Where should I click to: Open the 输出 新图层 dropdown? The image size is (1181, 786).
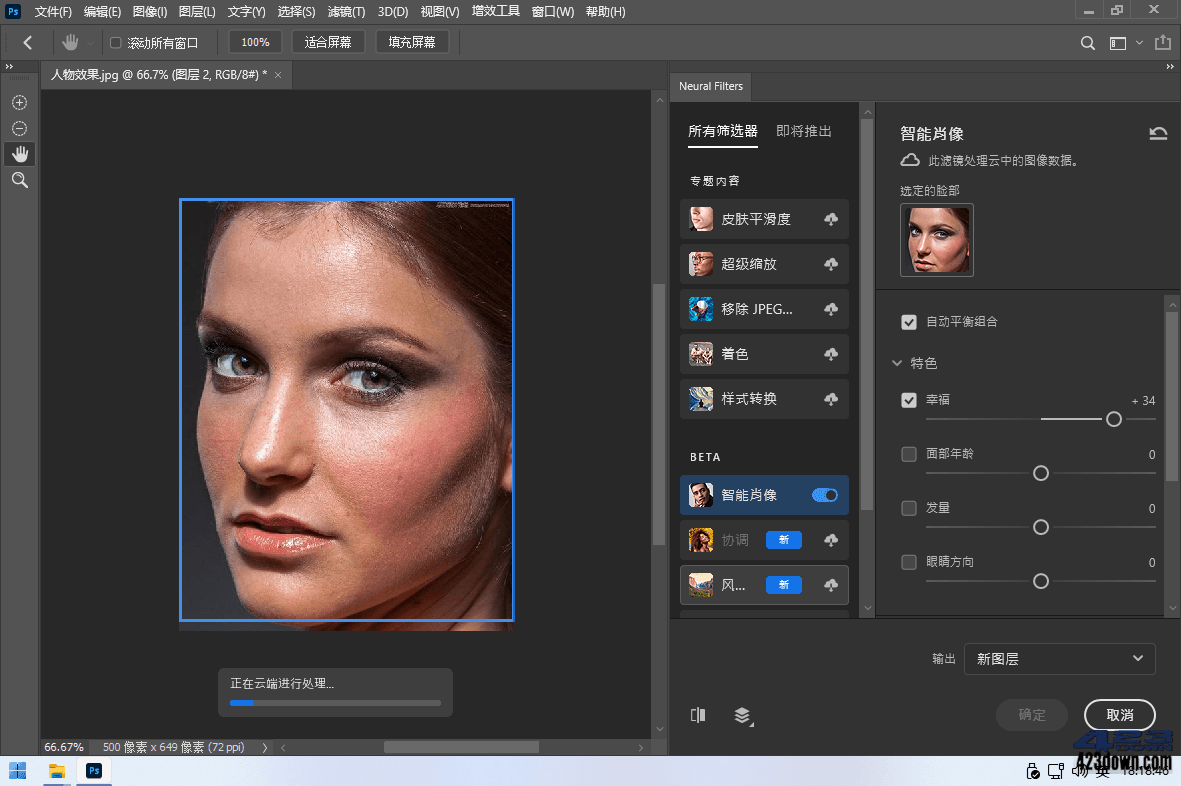pyautogui.click(x=1059, y=659)
